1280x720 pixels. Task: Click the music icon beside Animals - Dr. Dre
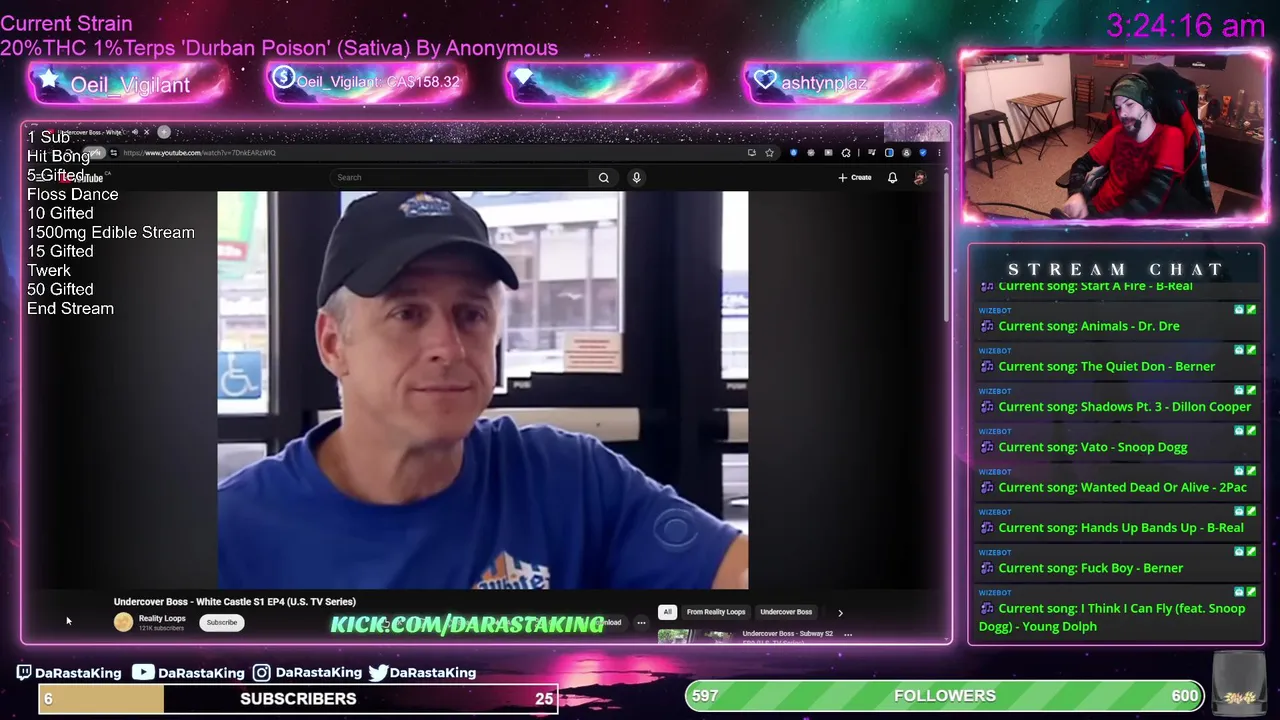[987, 326]
